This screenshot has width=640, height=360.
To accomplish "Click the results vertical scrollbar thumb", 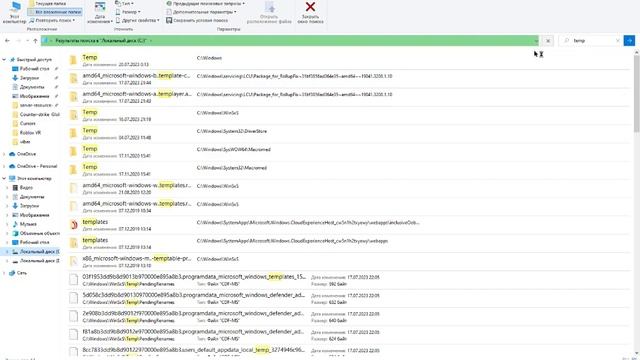I will pos(636,94).
